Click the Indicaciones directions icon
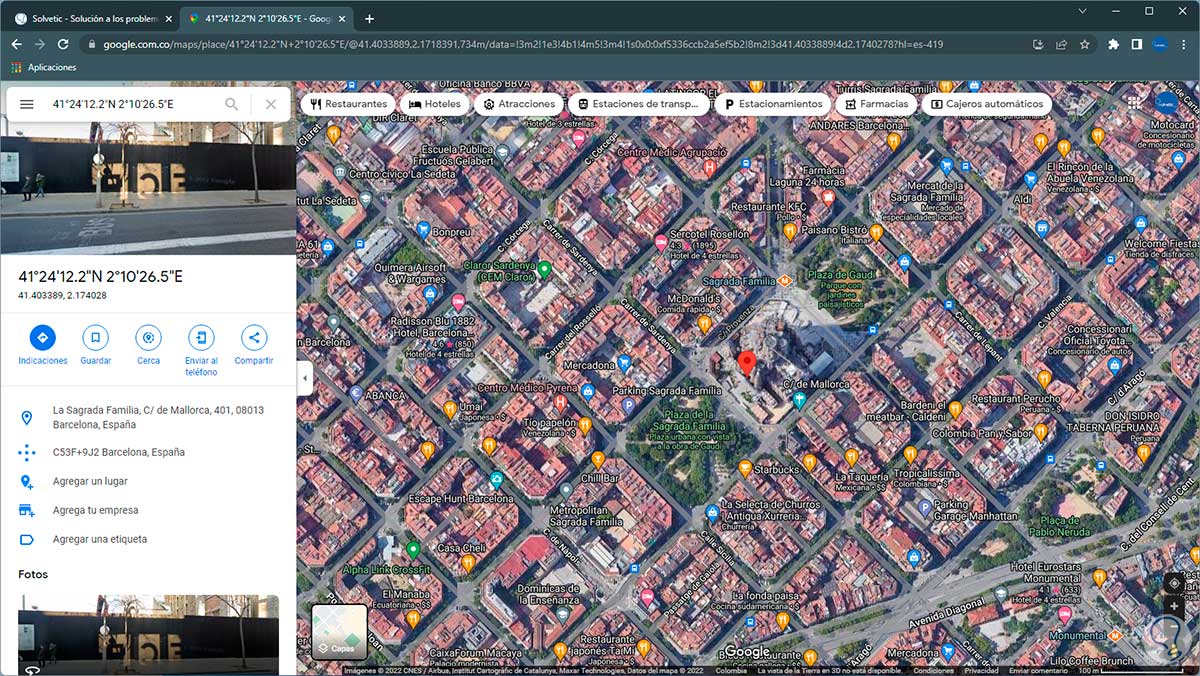This screenshot has width=1200, height=676. 42,337
